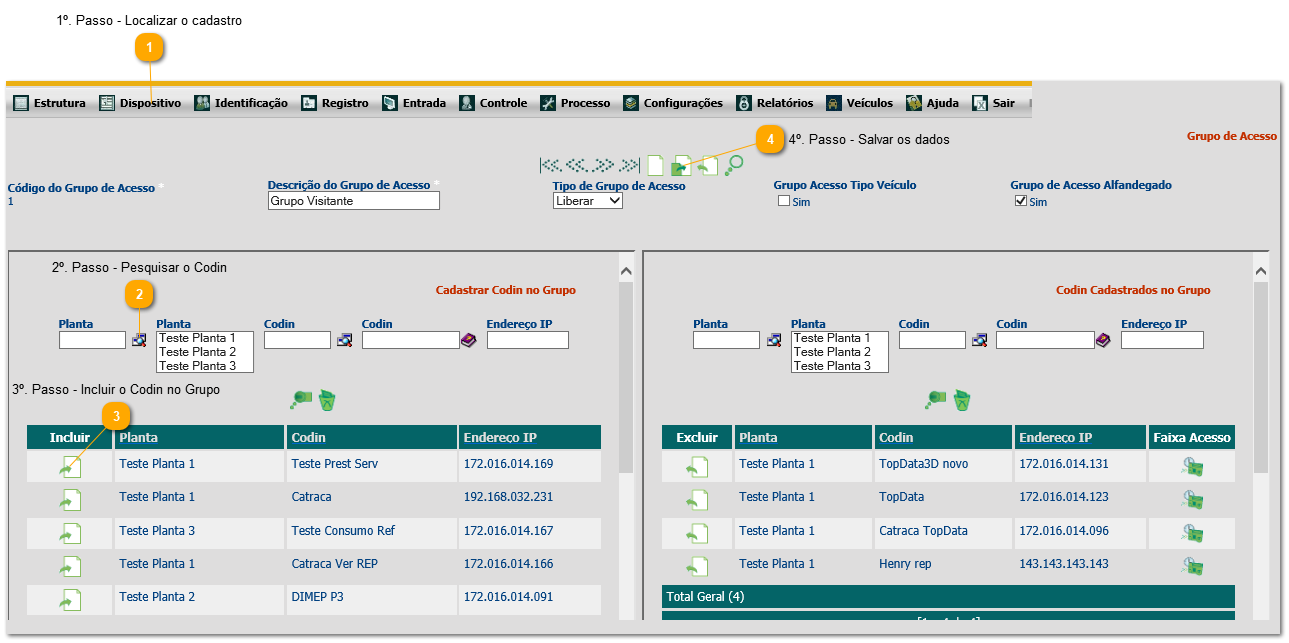1289x643 pixels.
Task: Open Tipo de Grupo de Acesso dropdown
Action: (588, 201)
